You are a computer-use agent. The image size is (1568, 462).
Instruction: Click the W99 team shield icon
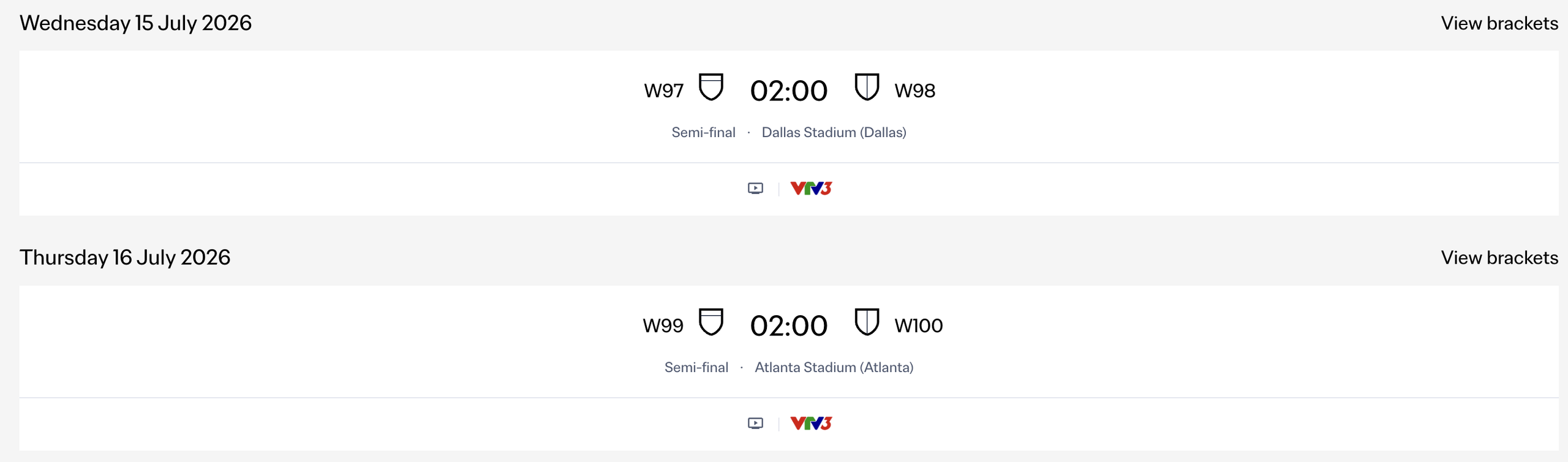click(x=711, y=322)
